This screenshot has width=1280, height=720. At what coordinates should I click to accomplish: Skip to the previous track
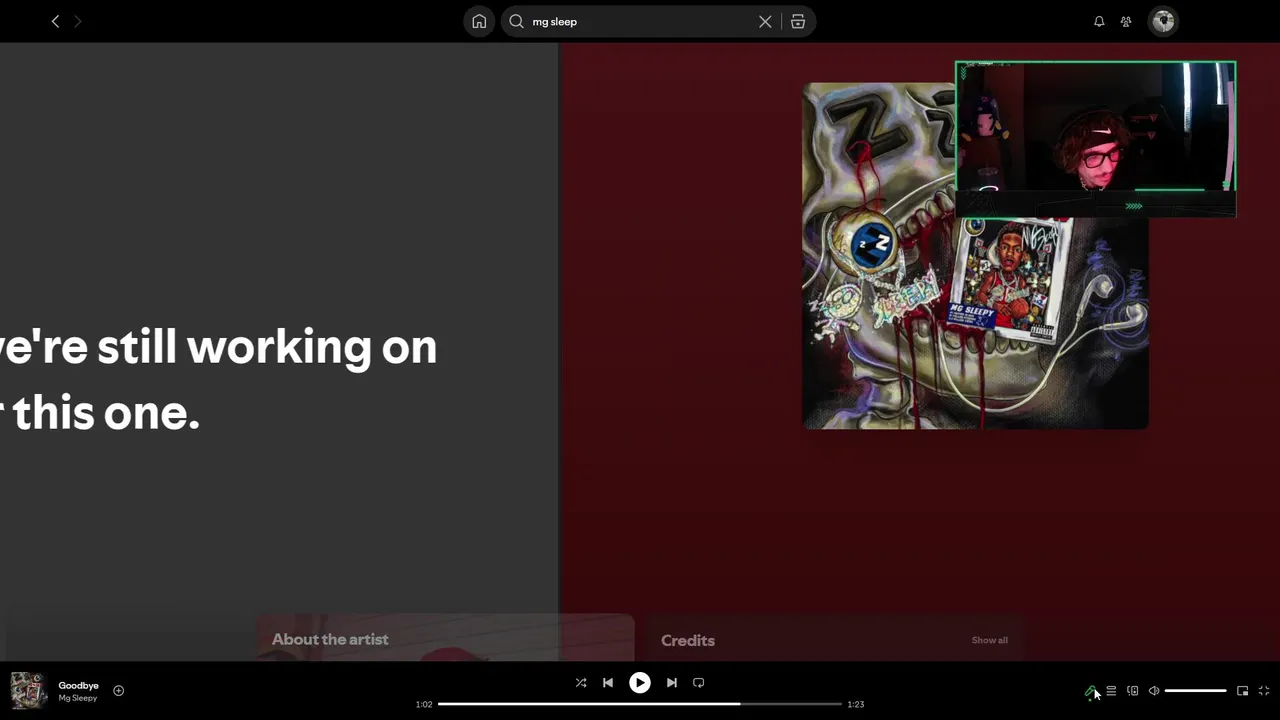[608, 682]
